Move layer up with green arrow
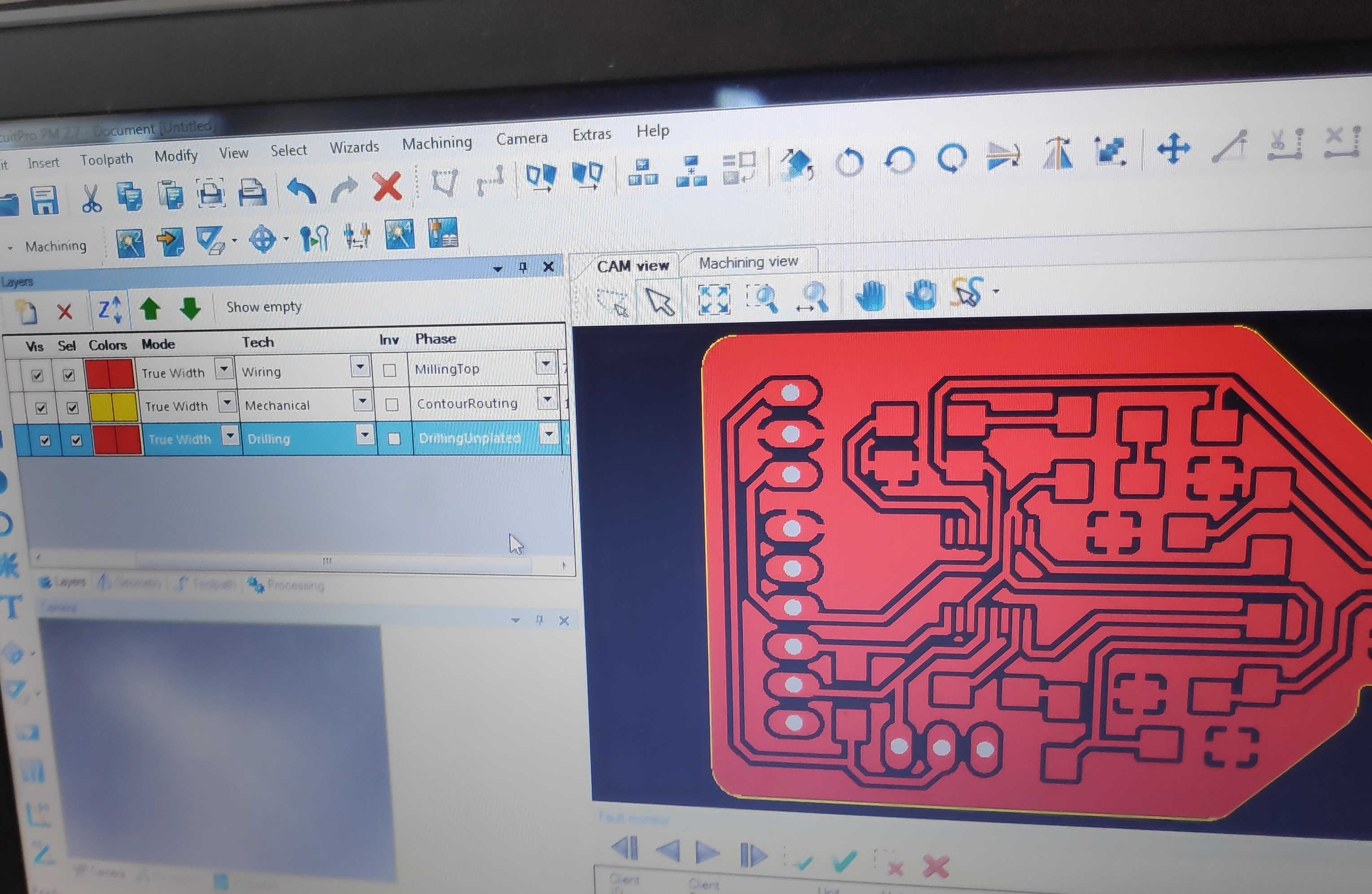Image resolution: width=1372 pixels, height=894 pixels. [150, 308]
